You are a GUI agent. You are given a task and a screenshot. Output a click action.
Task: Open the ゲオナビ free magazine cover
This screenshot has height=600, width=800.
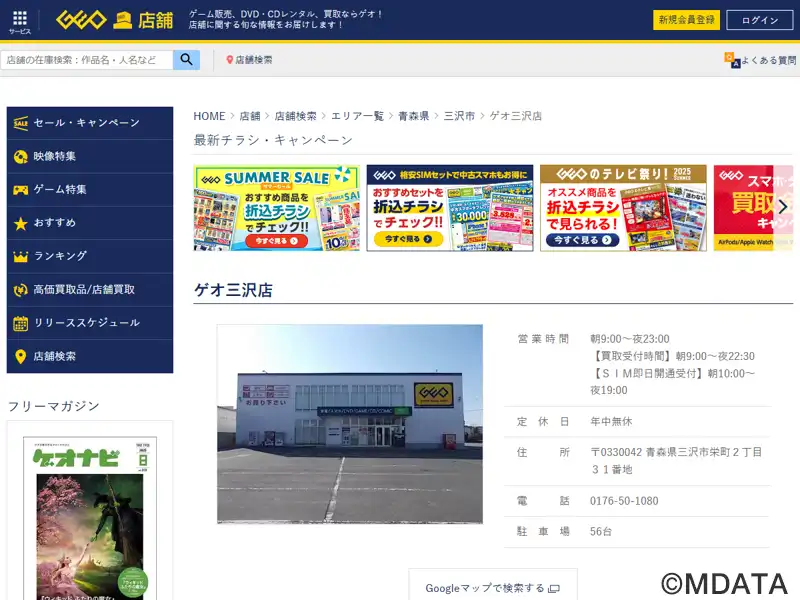coord(90,518)
